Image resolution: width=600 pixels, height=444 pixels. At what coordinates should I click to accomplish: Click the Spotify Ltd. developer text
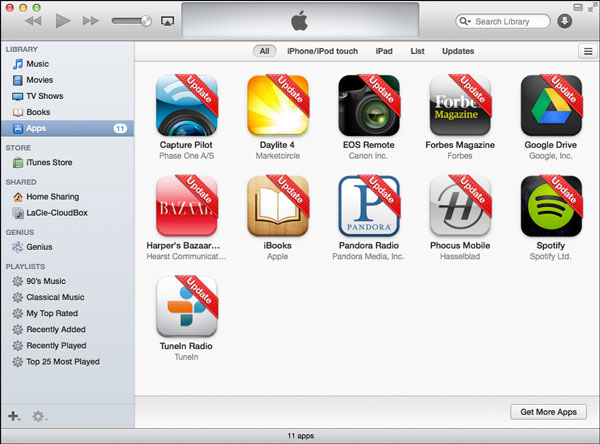point(550,256)
